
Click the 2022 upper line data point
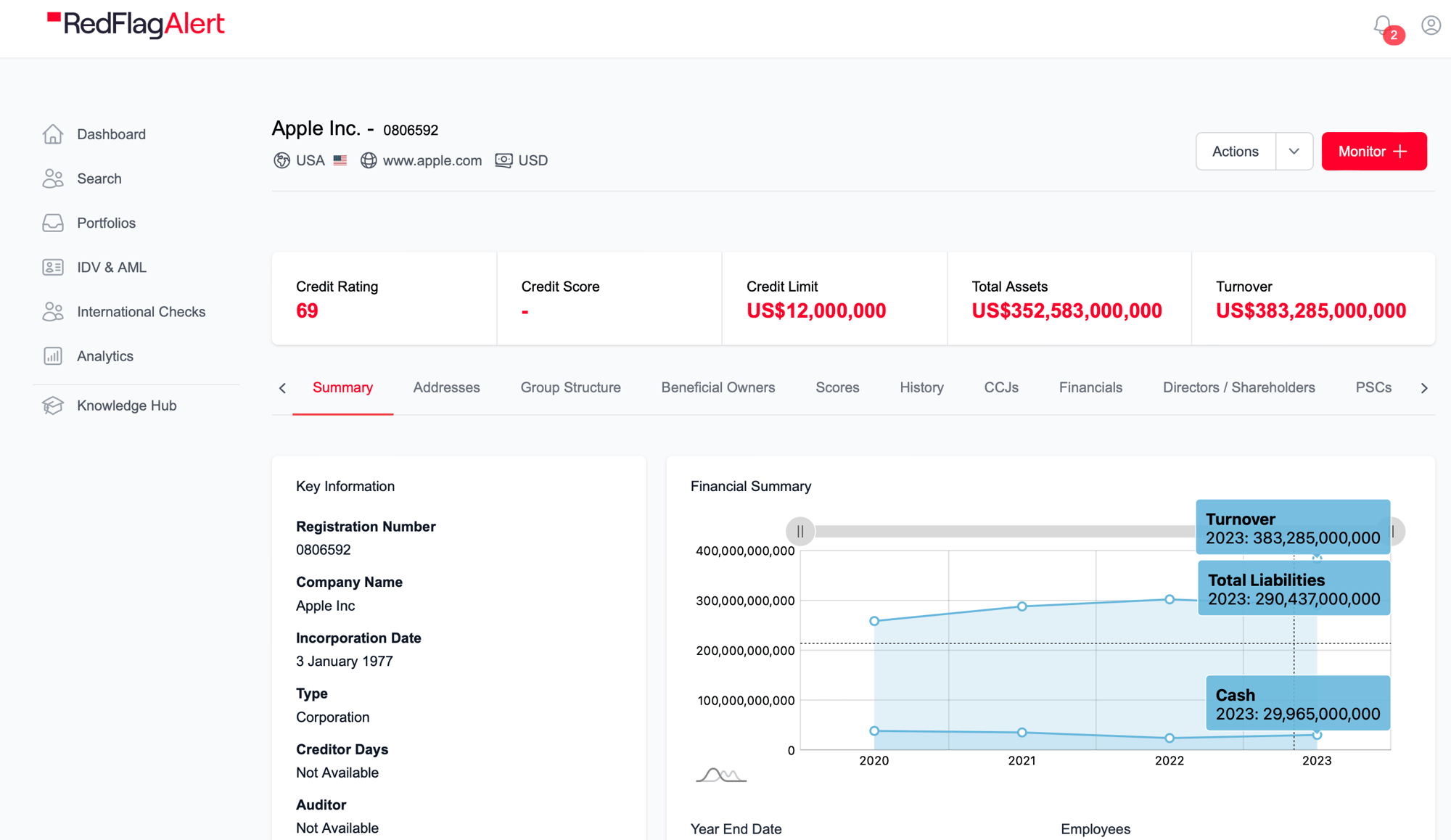1170,599
